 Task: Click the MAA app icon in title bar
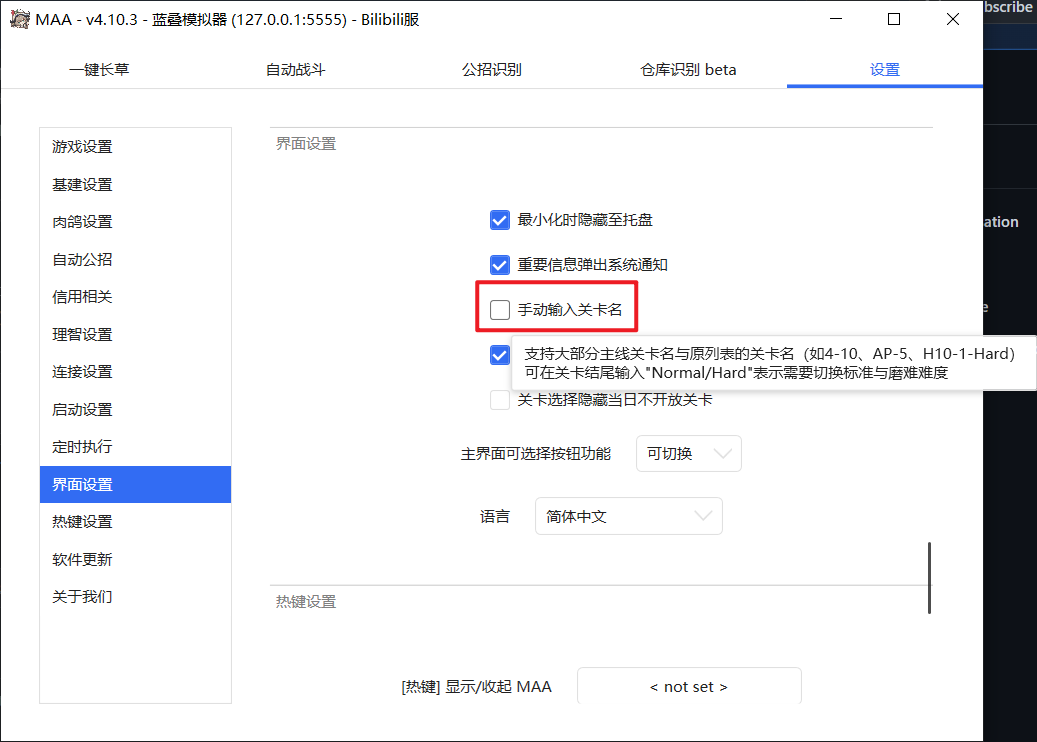click(x=20, y=19)
